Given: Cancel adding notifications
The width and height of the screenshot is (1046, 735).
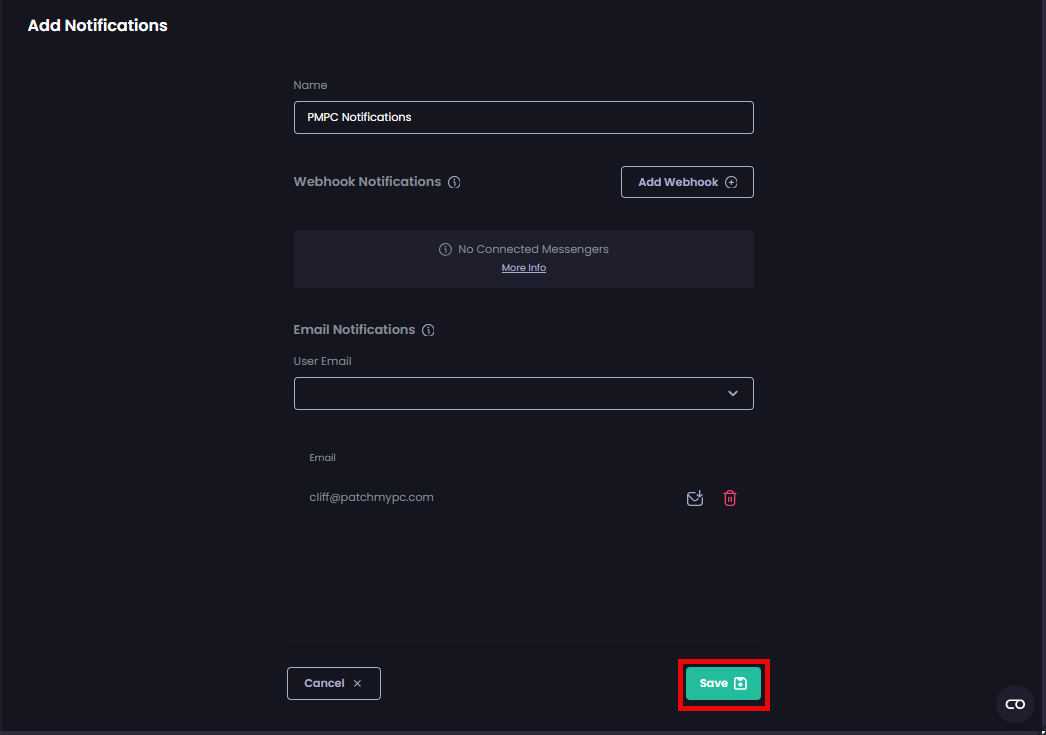Looking at the screenshot, I should pyautogui.click(x=333, y=684).
